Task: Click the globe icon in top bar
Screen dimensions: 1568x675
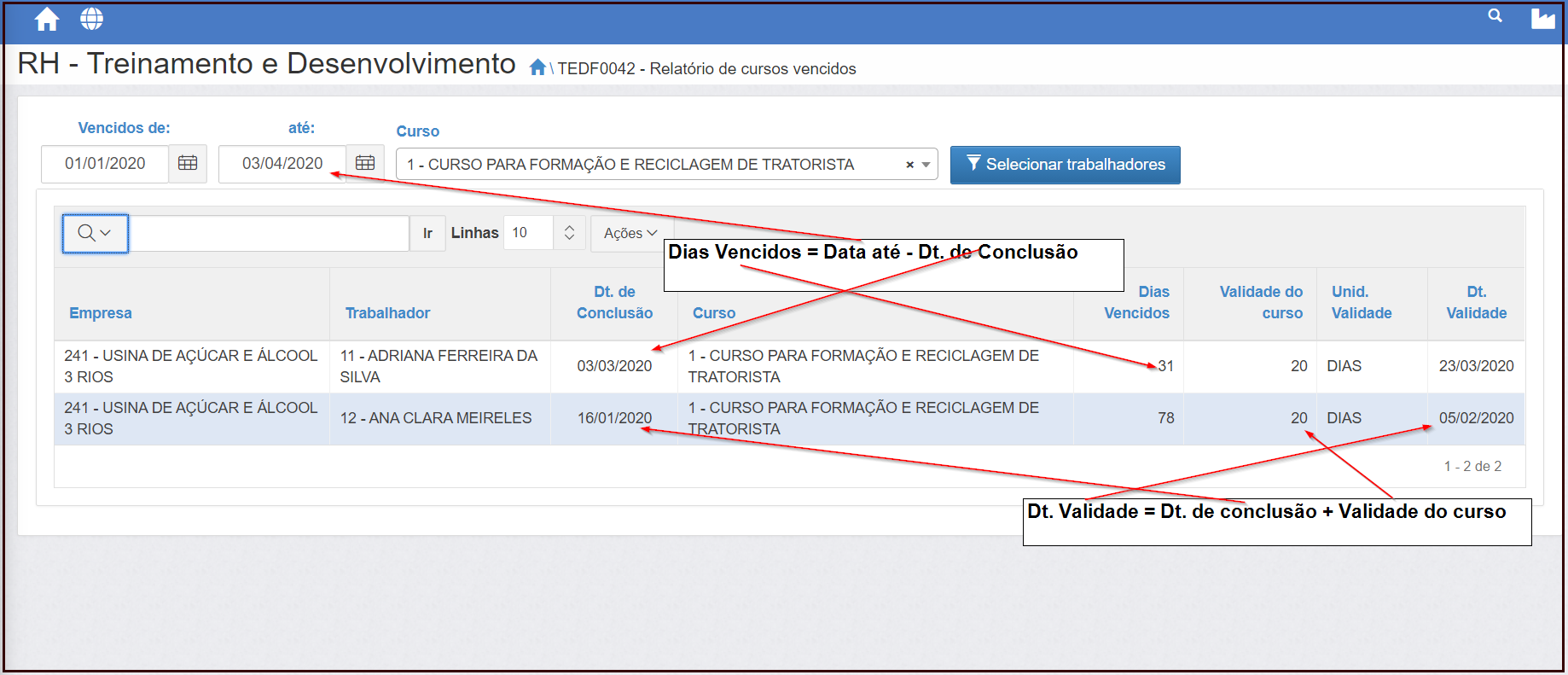Action: click(x=91, y=19)
